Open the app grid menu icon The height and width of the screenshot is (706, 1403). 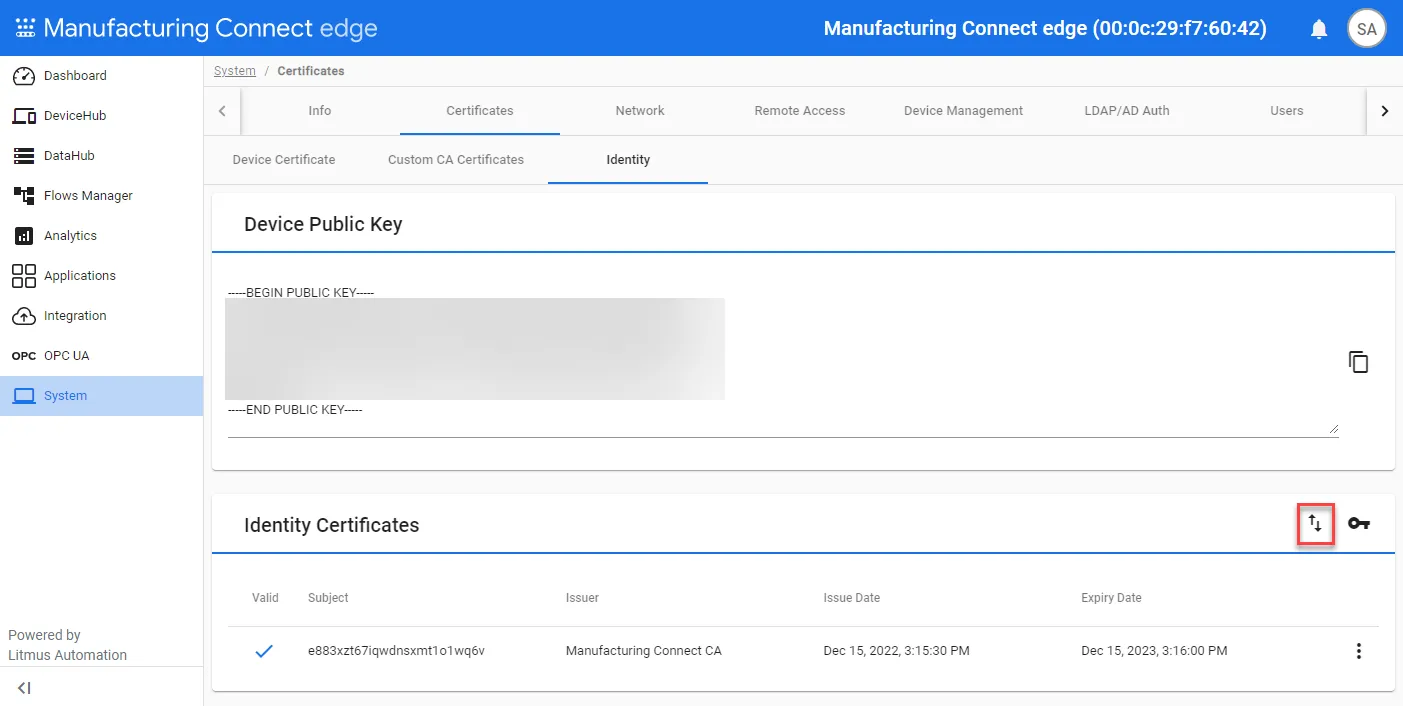pyautogui.click(x=25, y=28)
